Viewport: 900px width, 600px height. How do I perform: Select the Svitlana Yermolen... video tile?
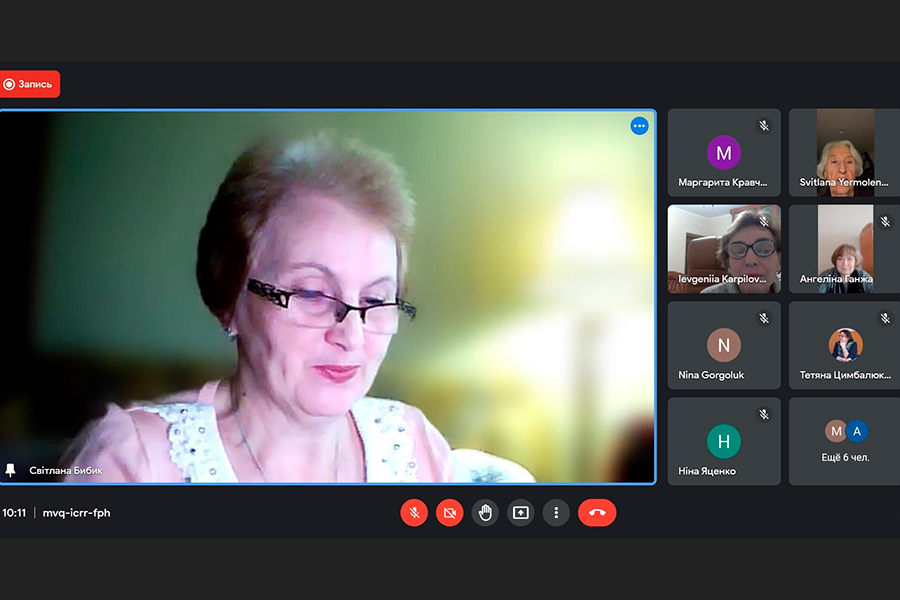(x=844, y=153)
